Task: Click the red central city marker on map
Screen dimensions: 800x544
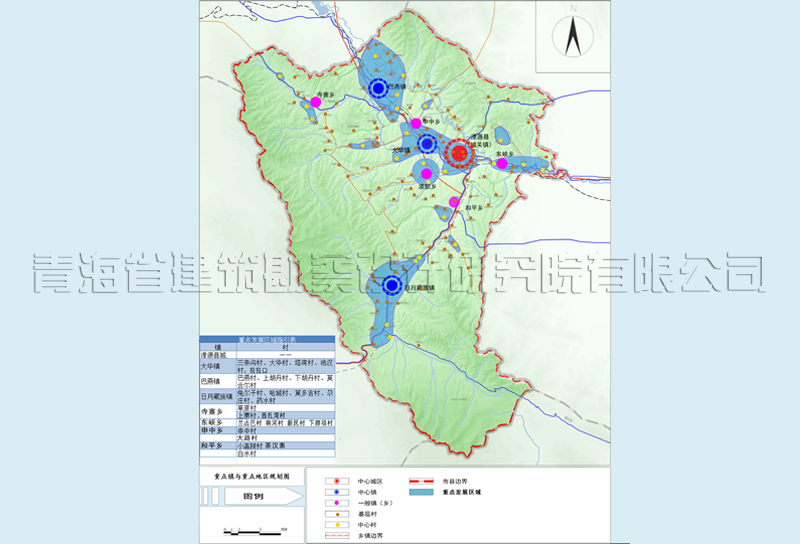Action: [x=459, y=153]
